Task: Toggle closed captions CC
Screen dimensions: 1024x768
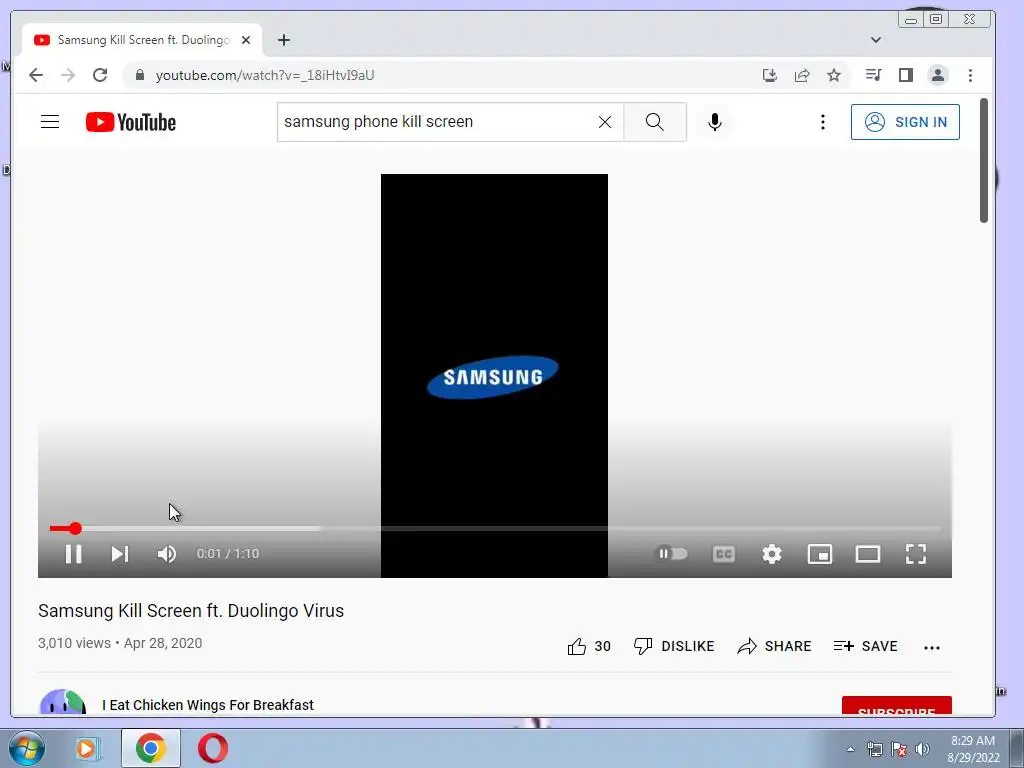Action: [x=724, y=554]
